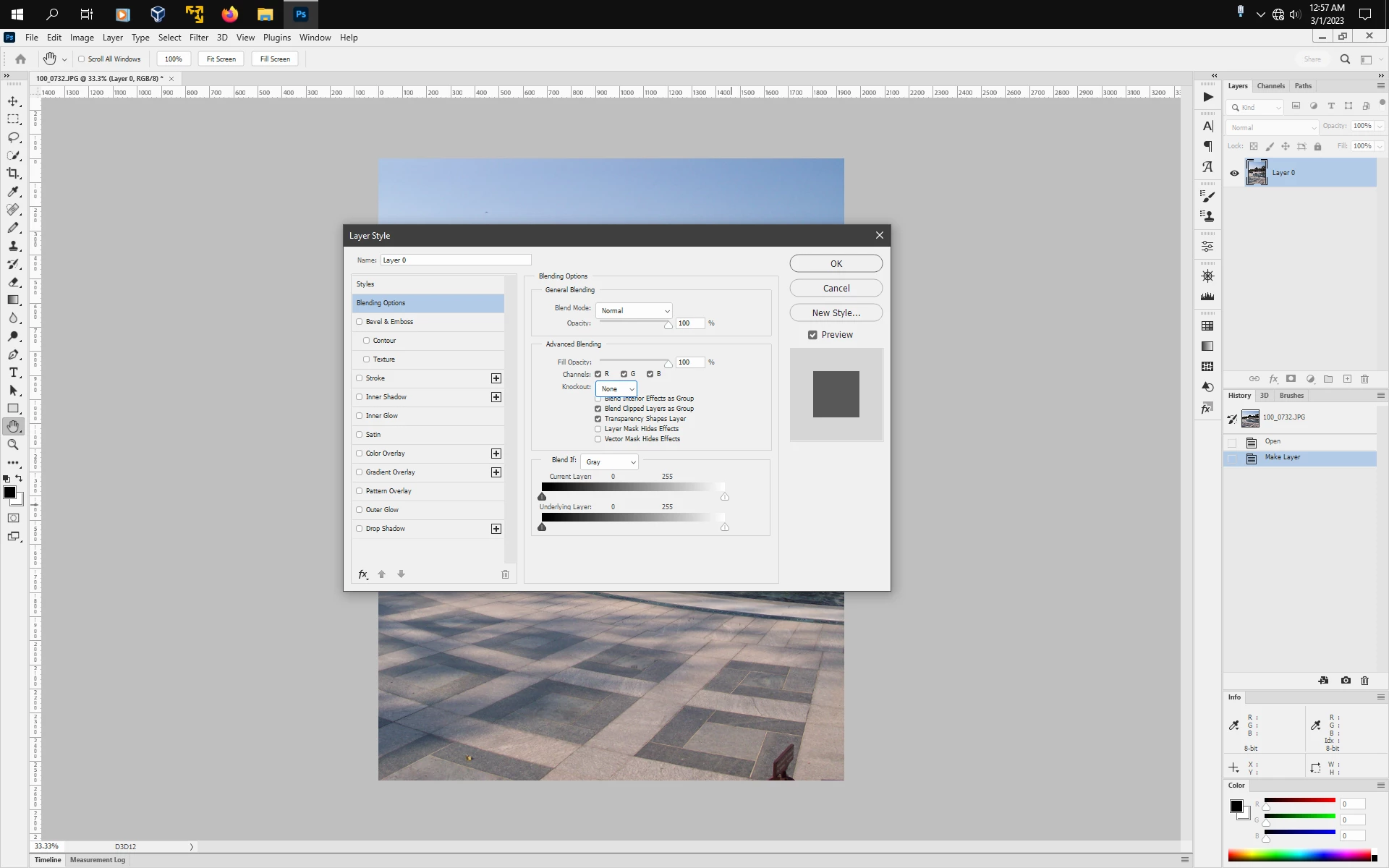Expand the Blend If Gray dropdown
This screenshot has width=1389, height=868.
610,462
